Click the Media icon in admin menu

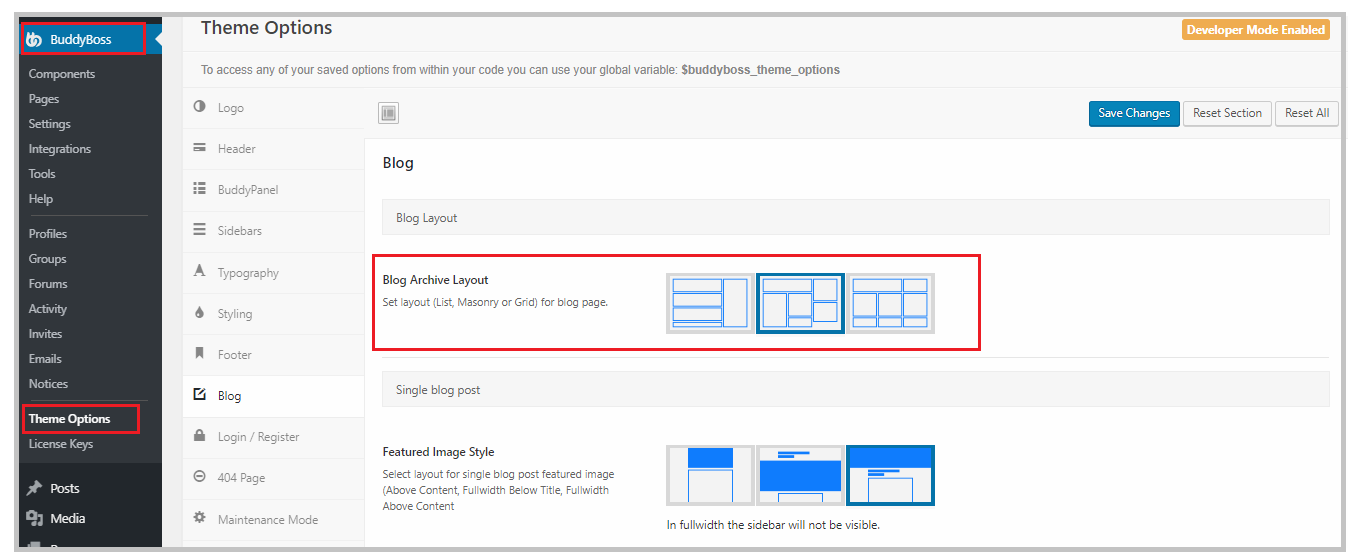34,518
